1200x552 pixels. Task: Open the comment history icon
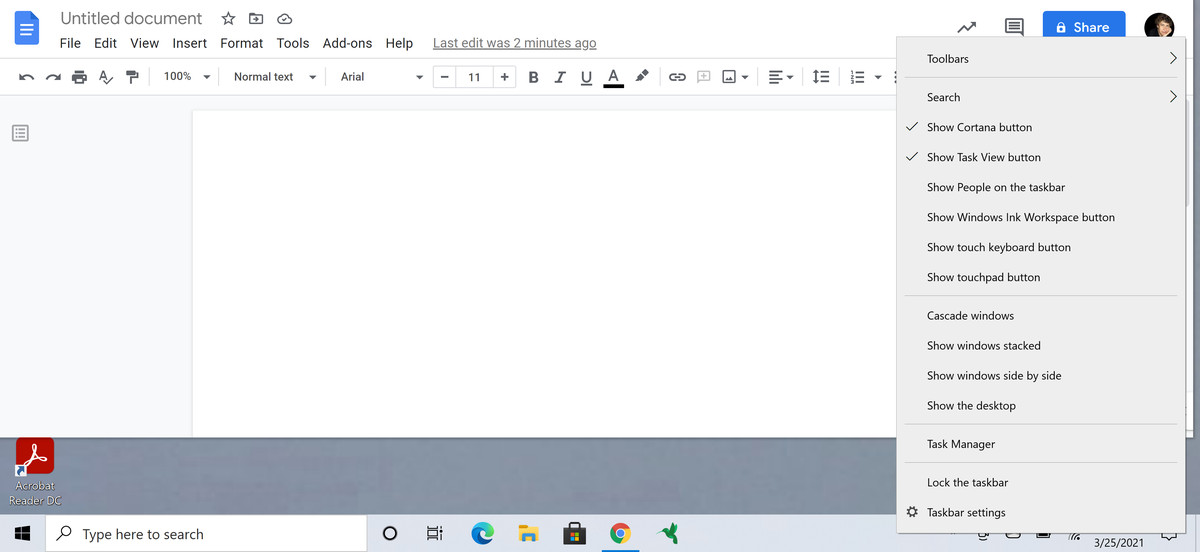pyautogui.click(x=1014, y=28)
